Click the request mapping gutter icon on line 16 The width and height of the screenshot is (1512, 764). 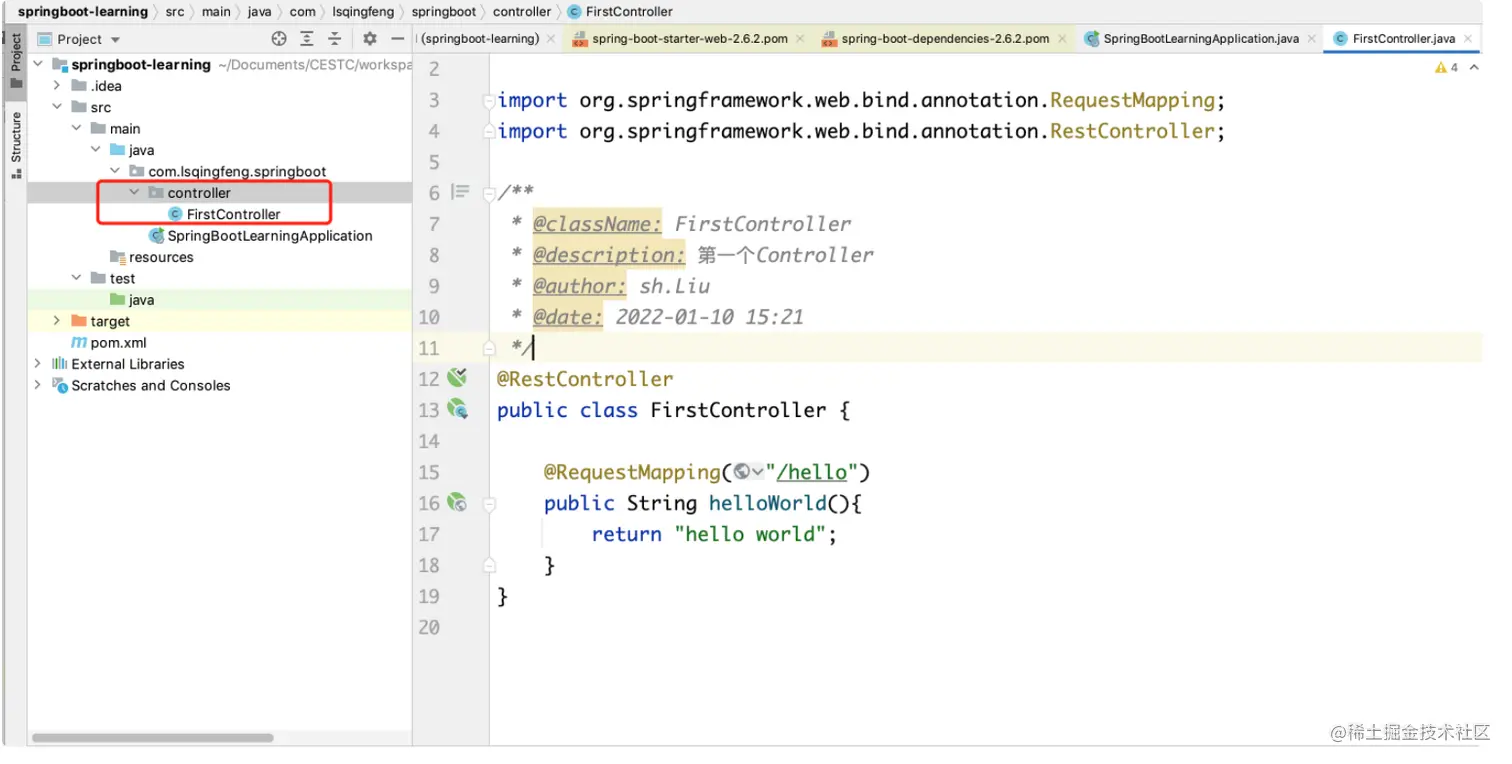tap(457, 502)
